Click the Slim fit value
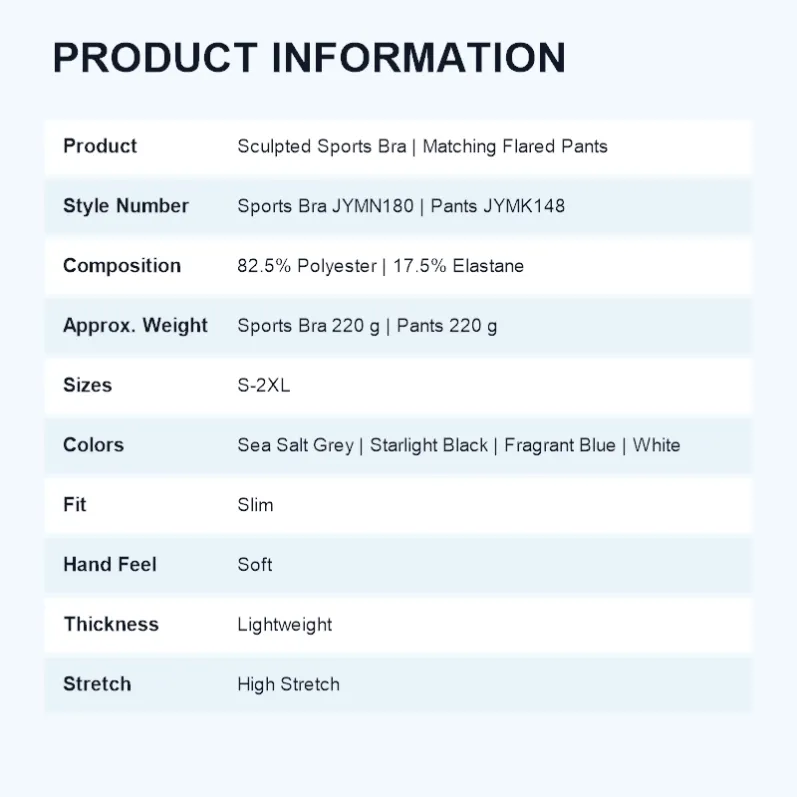Viewport: 797px width, 797px height. [x=255, y=505]
